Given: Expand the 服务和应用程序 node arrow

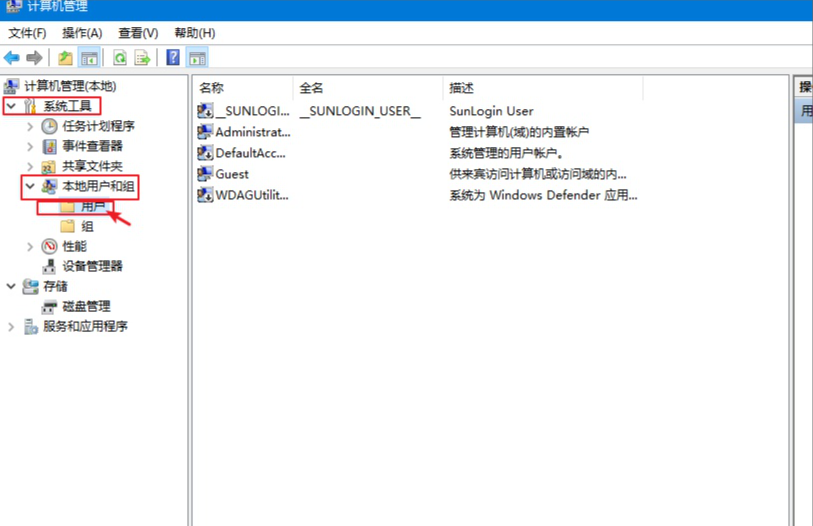Looking at the screenshot, I should coord(11,326).
